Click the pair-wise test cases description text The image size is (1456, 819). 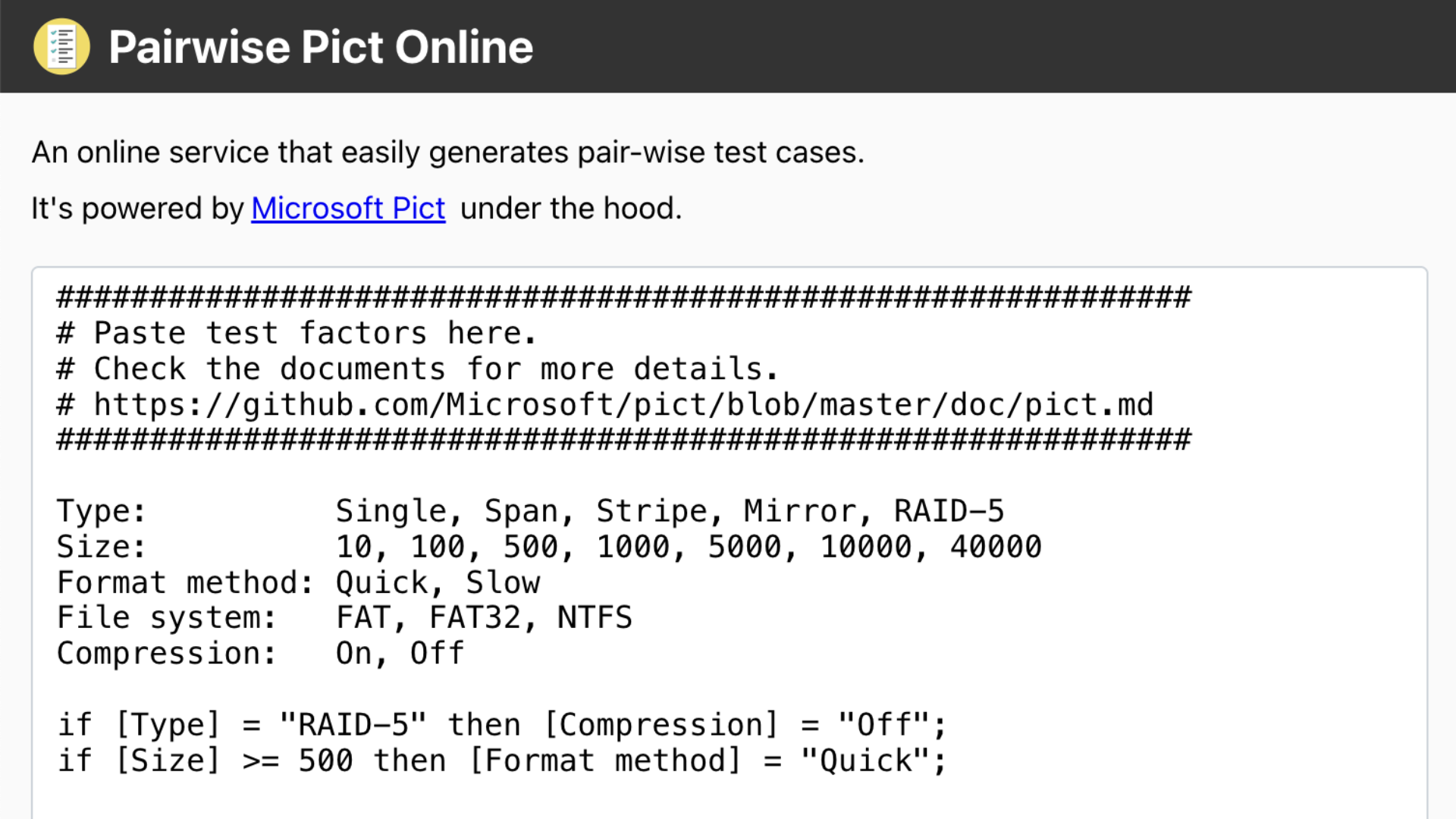point(447,152)
